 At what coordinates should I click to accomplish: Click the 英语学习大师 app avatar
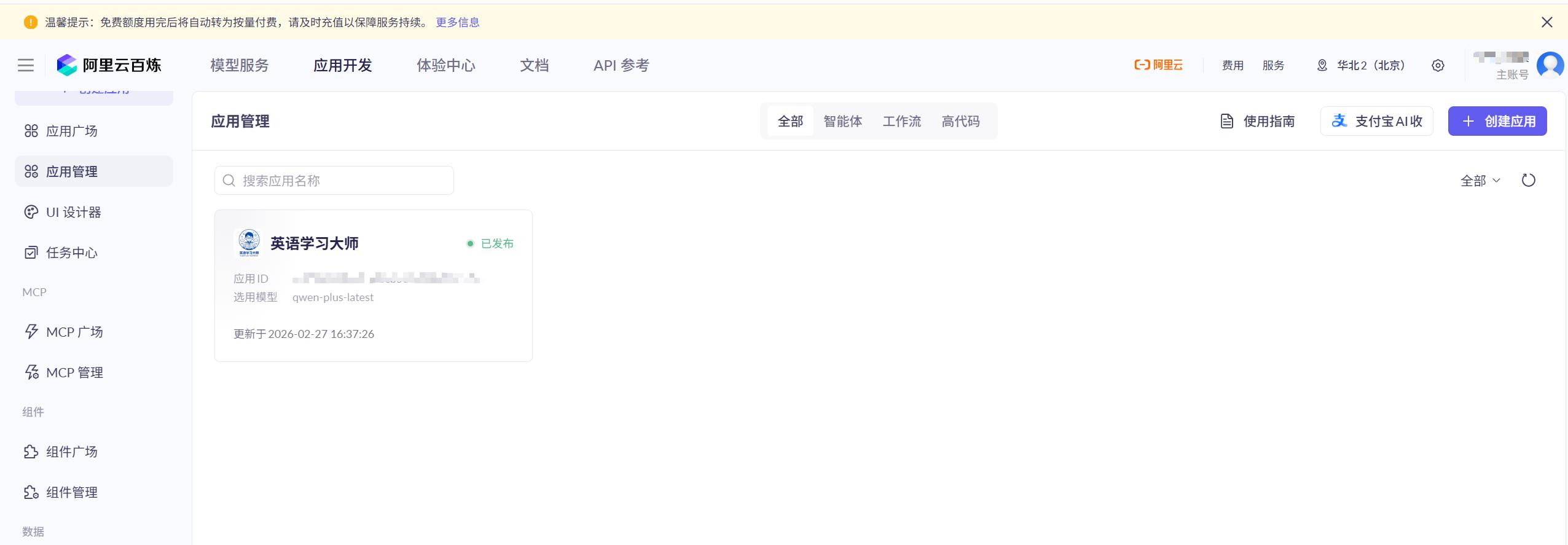pos(249,243)
